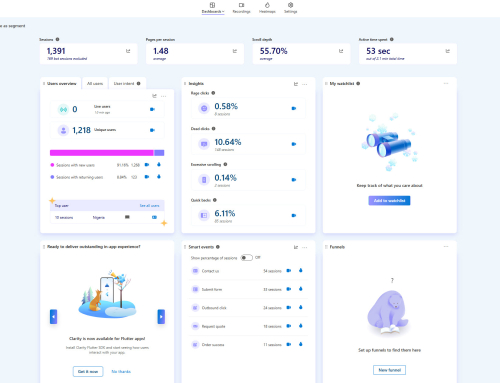Show info tooltip next to Active time spent

point(392,39)
